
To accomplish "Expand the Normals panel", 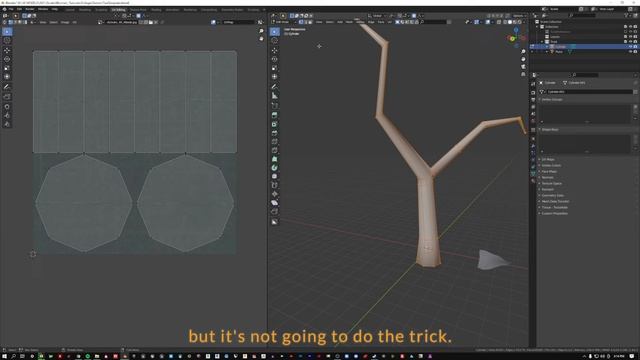I will click(x=547, y=178).
